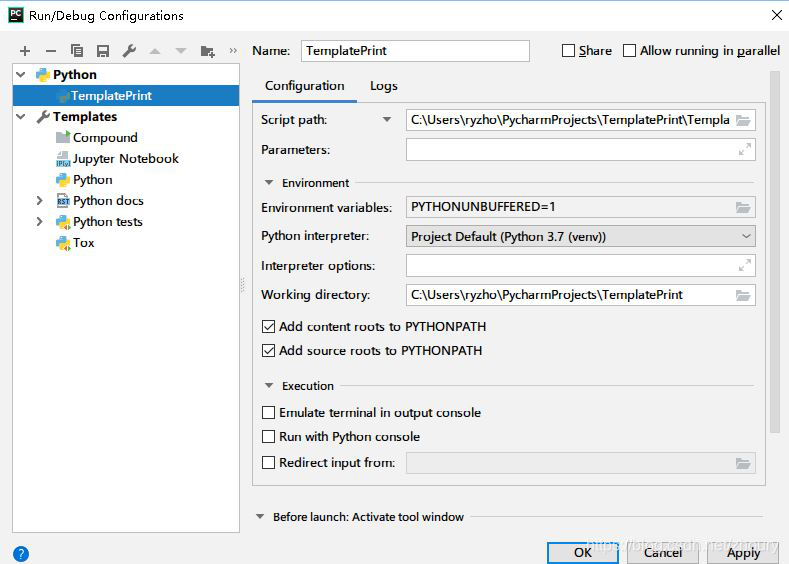This screenshot has height=564, width=789.
Task: Expand the Python tests node
Action: 40,222
